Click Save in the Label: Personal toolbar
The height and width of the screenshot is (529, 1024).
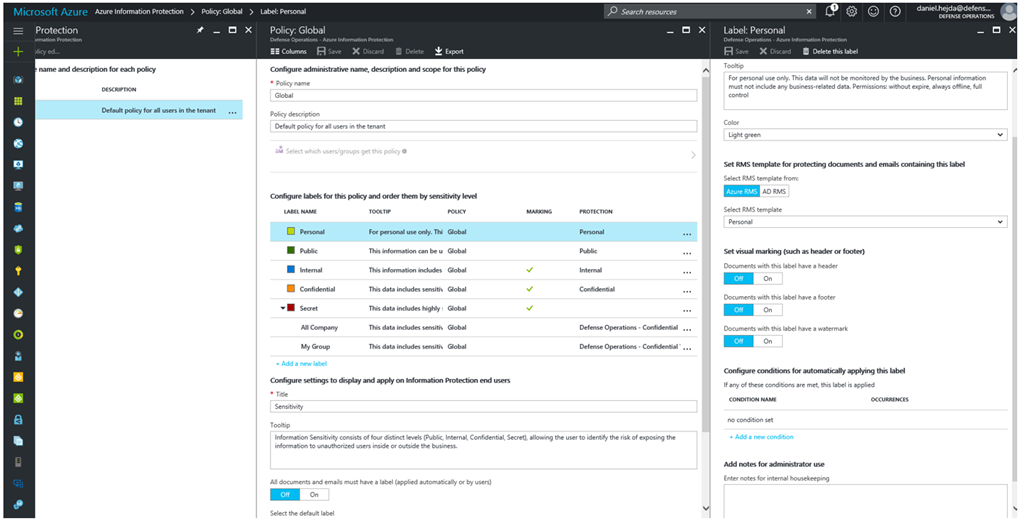pyautogui.click(x=737, y=51)
